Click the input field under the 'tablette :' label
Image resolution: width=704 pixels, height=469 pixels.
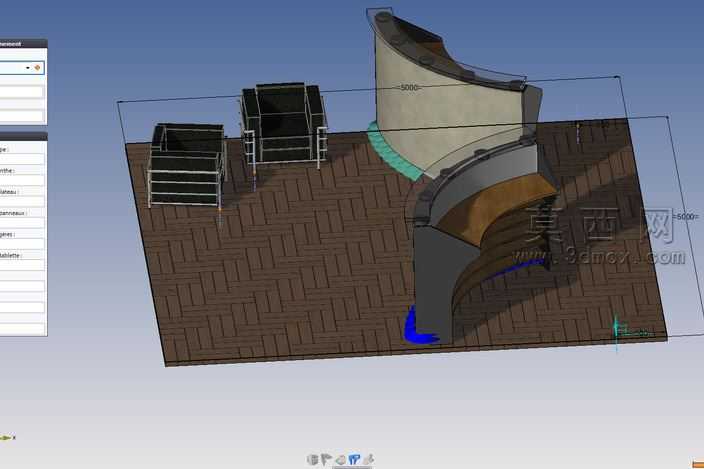[22, 265]
